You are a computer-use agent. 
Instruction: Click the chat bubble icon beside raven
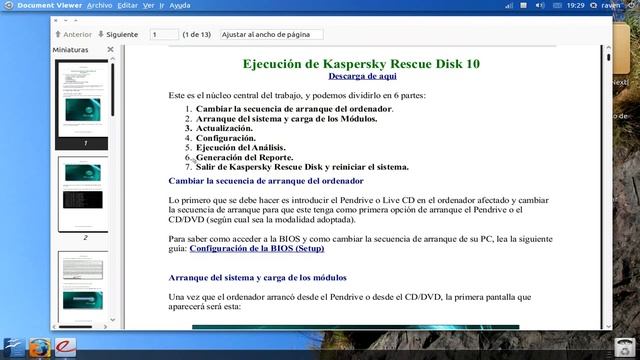(x=593, y=5)
